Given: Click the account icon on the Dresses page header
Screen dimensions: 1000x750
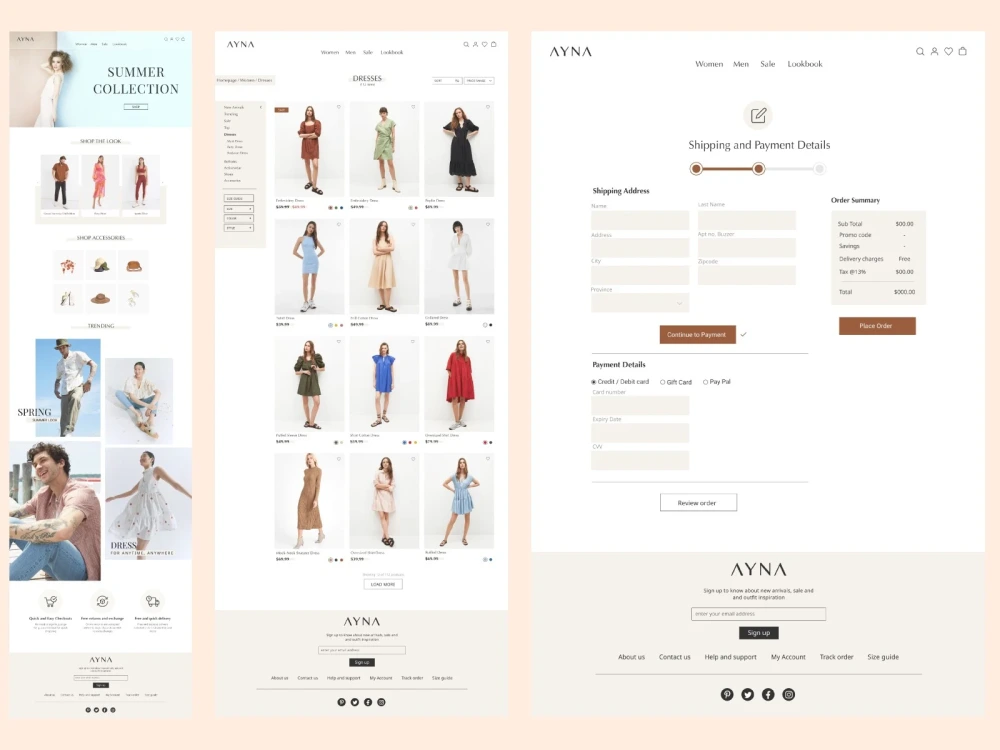Looking at the screenshot, I should pos(475,45).
